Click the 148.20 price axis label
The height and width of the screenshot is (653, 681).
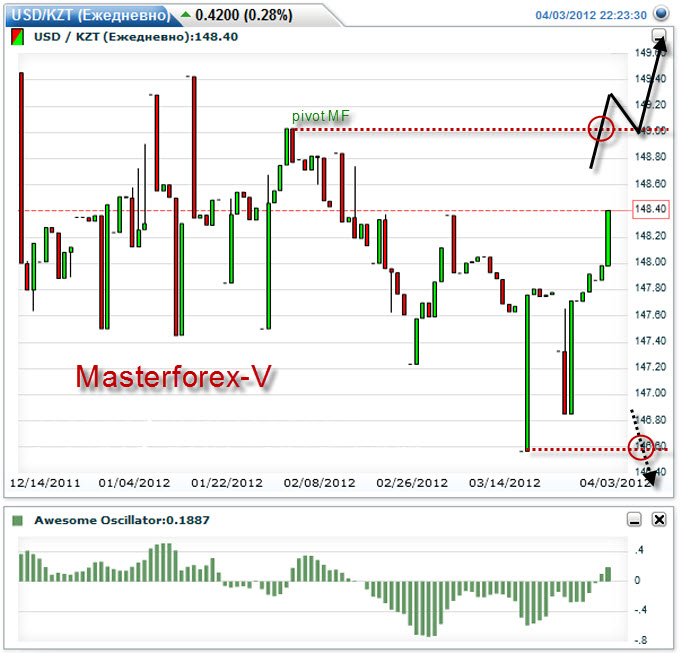point(650,236)
